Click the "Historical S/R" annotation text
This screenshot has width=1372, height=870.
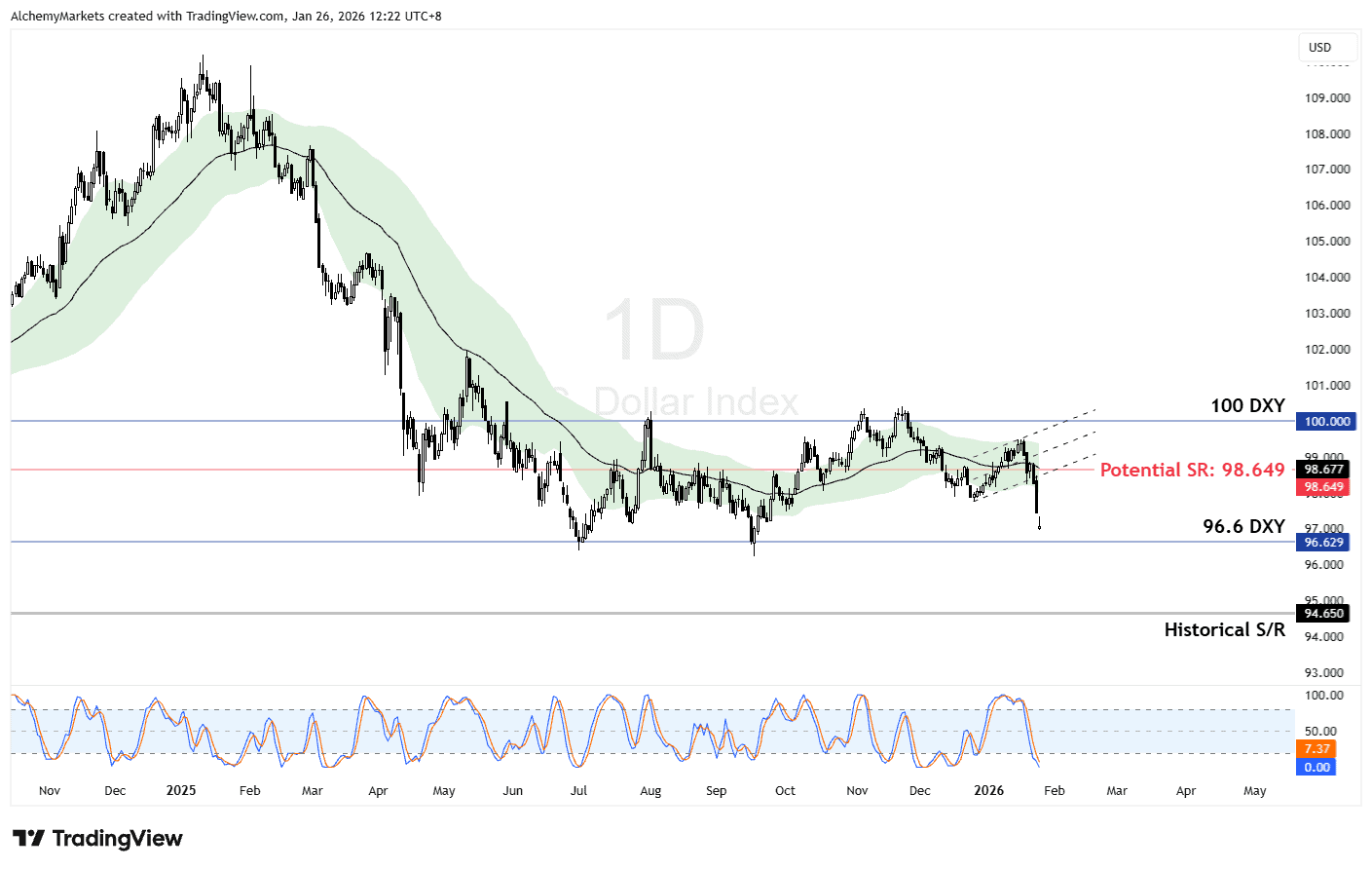[x=1224, y=630]
